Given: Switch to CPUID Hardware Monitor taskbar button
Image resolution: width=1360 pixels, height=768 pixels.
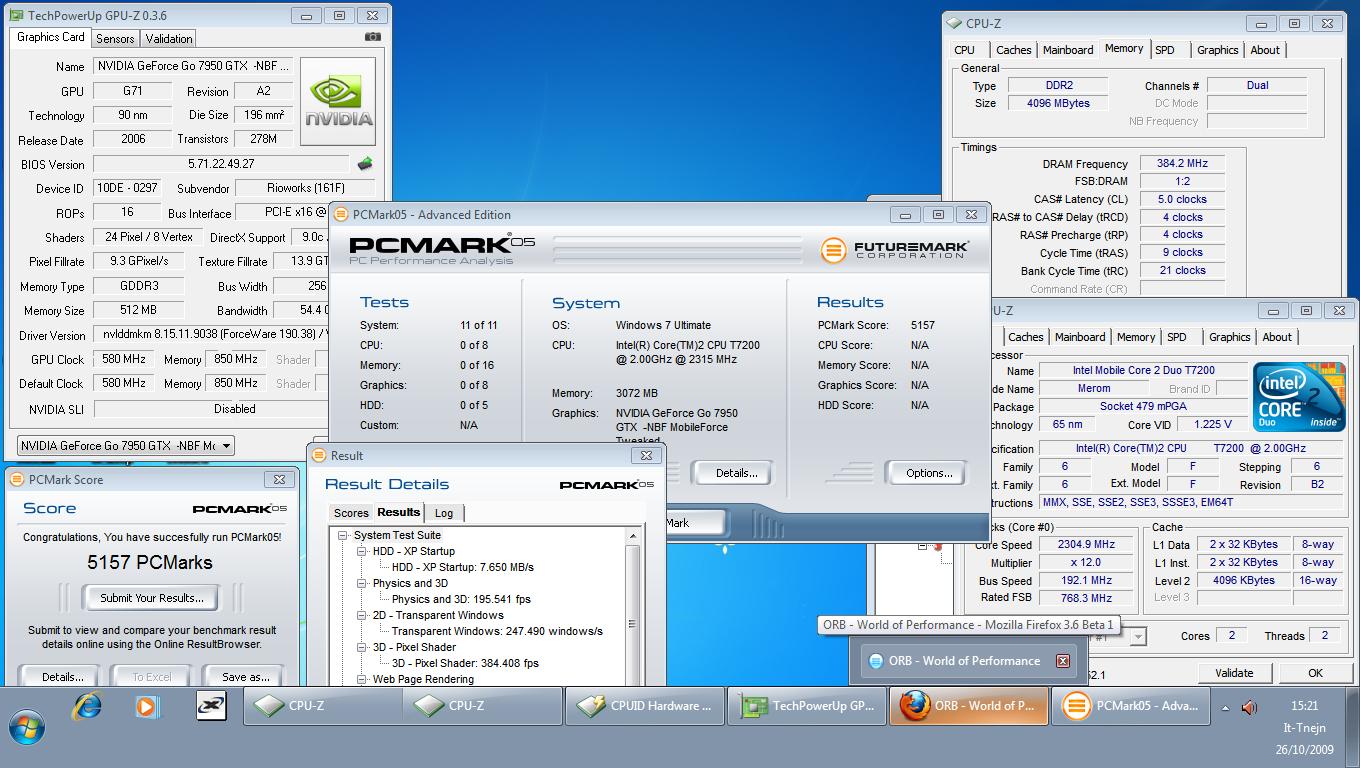Looking at the screenshot, I should tap(645, 706).
